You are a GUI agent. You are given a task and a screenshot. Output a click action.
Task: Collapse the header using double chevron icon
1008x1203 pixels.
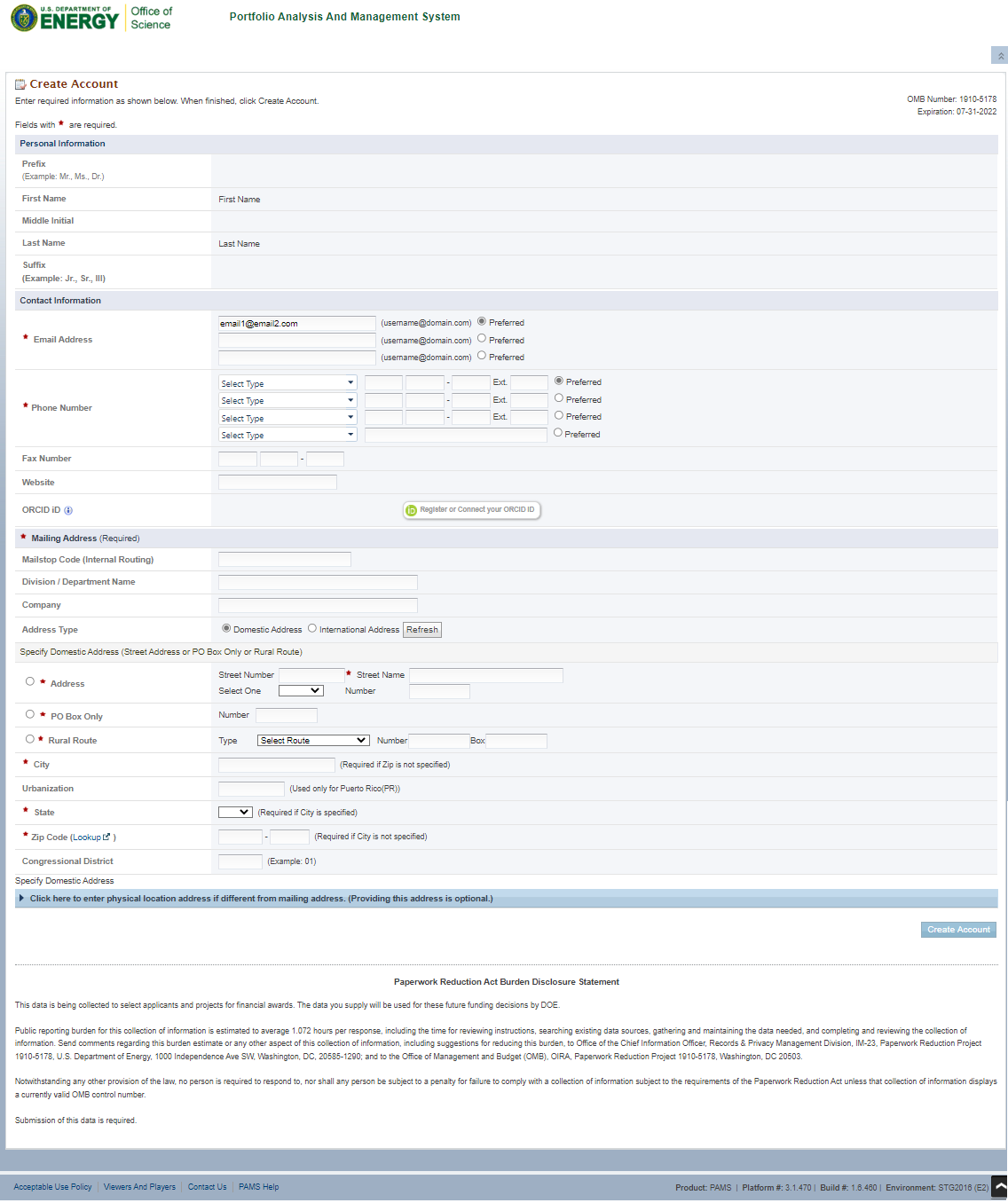1000,56
